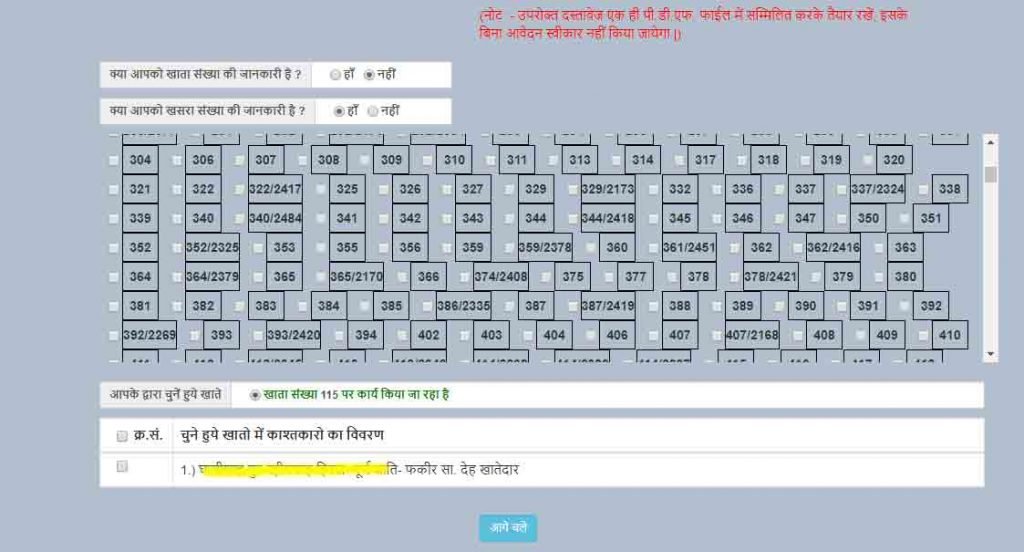Tick checkbox for khasra 364
The width and height of the screenshot is (1024, 552).
point(114,277)
